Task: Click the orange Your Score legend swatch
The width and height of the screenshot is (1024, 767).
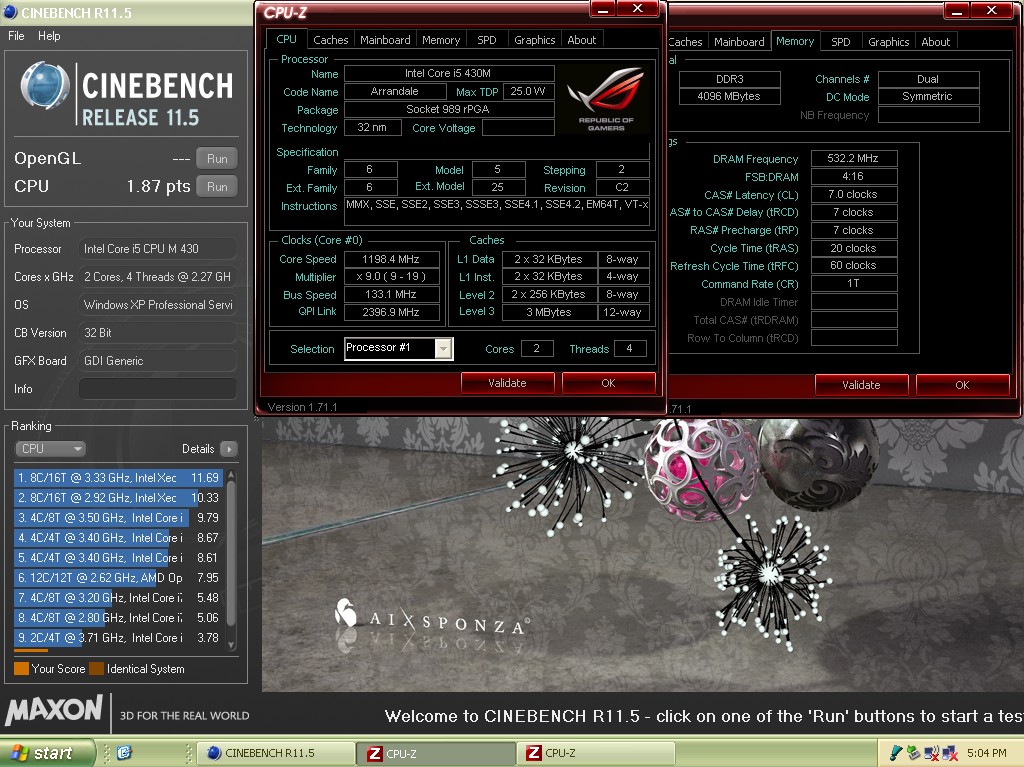Action: click(21, 669)
